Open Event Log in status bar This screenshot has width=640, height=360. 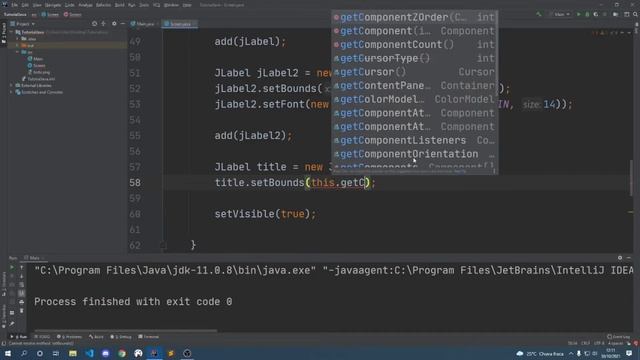pos(619,337)
